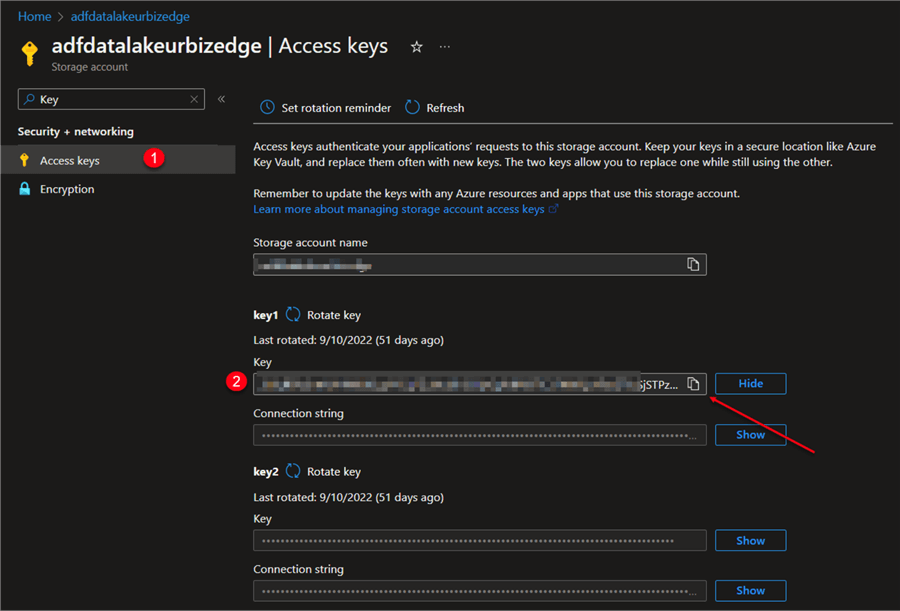Click into the Key search field

110,100
